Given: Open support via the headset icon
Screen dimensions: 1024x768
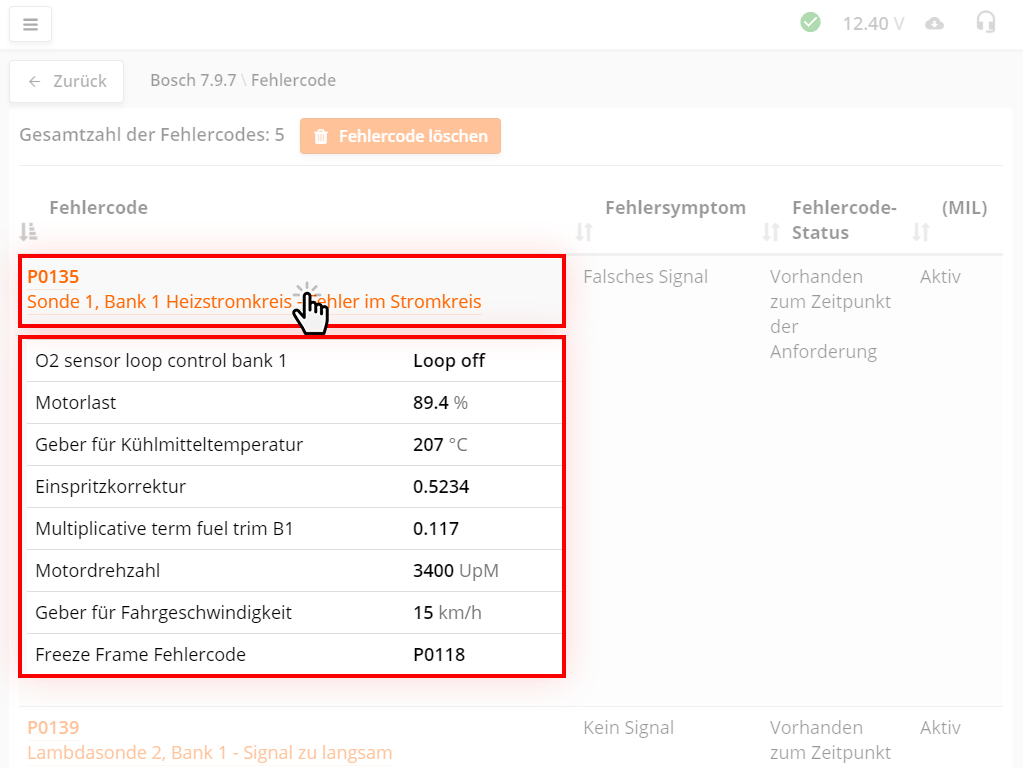Looking at the screenshot, I should [986, 22].
